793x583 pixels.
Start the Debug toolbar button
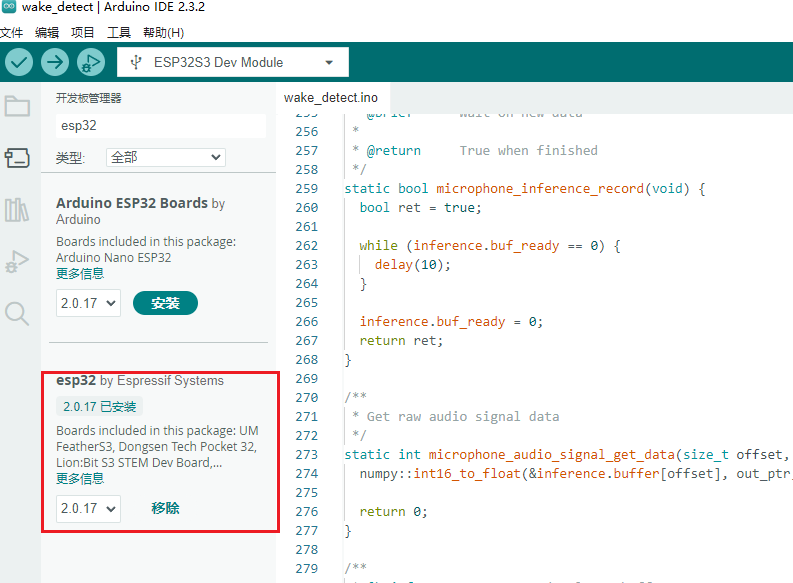[x=91, y=62]
